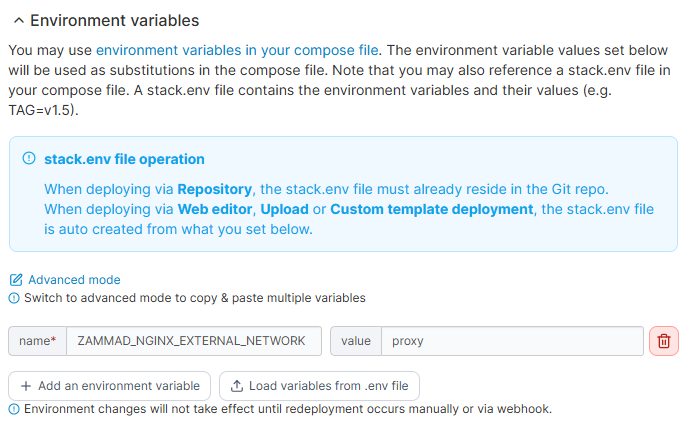Click the info icon beside stack.env file operation
This screenshot has width=693, height=424.
pyautogui.click(x=29, y=159)
